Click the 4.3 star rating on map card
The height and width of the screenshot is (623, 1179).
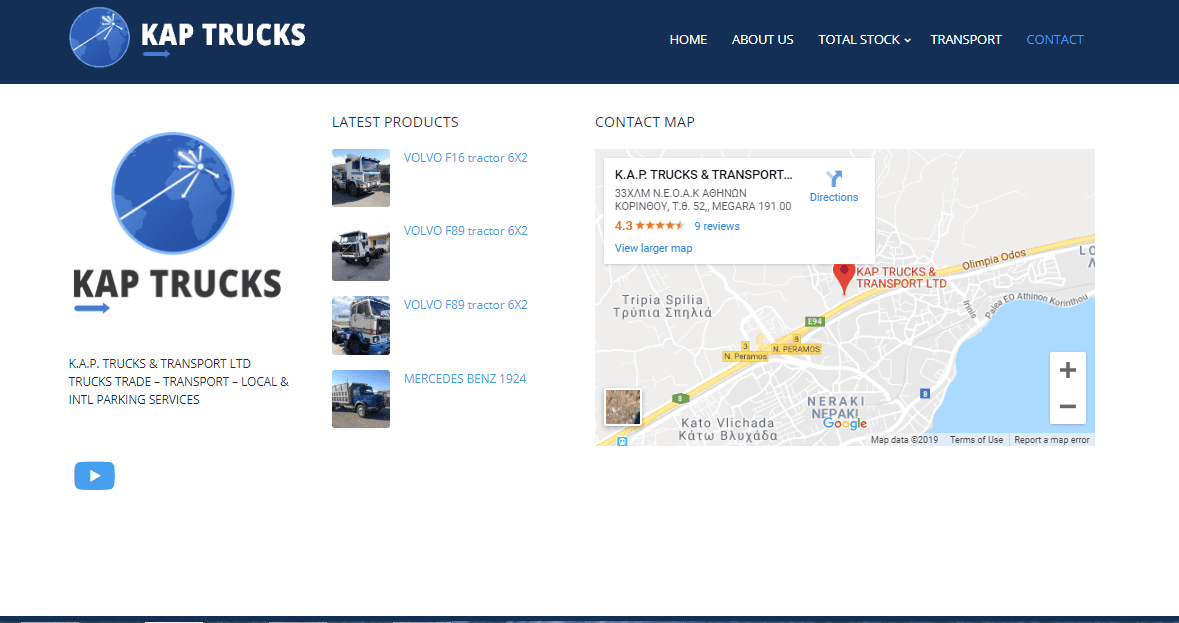[x=649, y=225]
